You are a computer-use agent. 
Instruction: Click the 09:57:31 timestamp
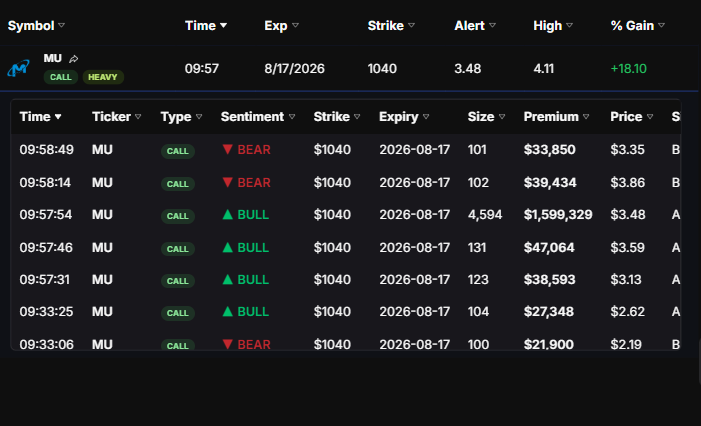coord(45,279)
